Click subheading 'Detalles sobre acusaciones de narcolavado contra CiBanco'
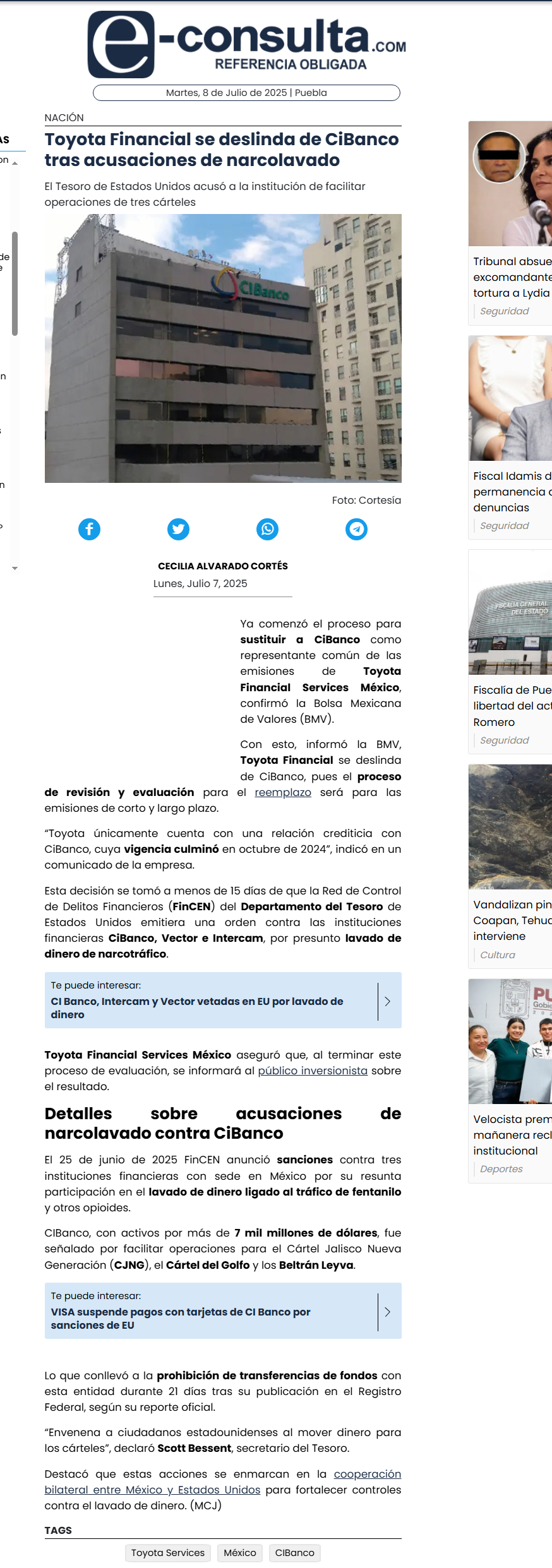The image size is (552, 1568). point(223,1124)
